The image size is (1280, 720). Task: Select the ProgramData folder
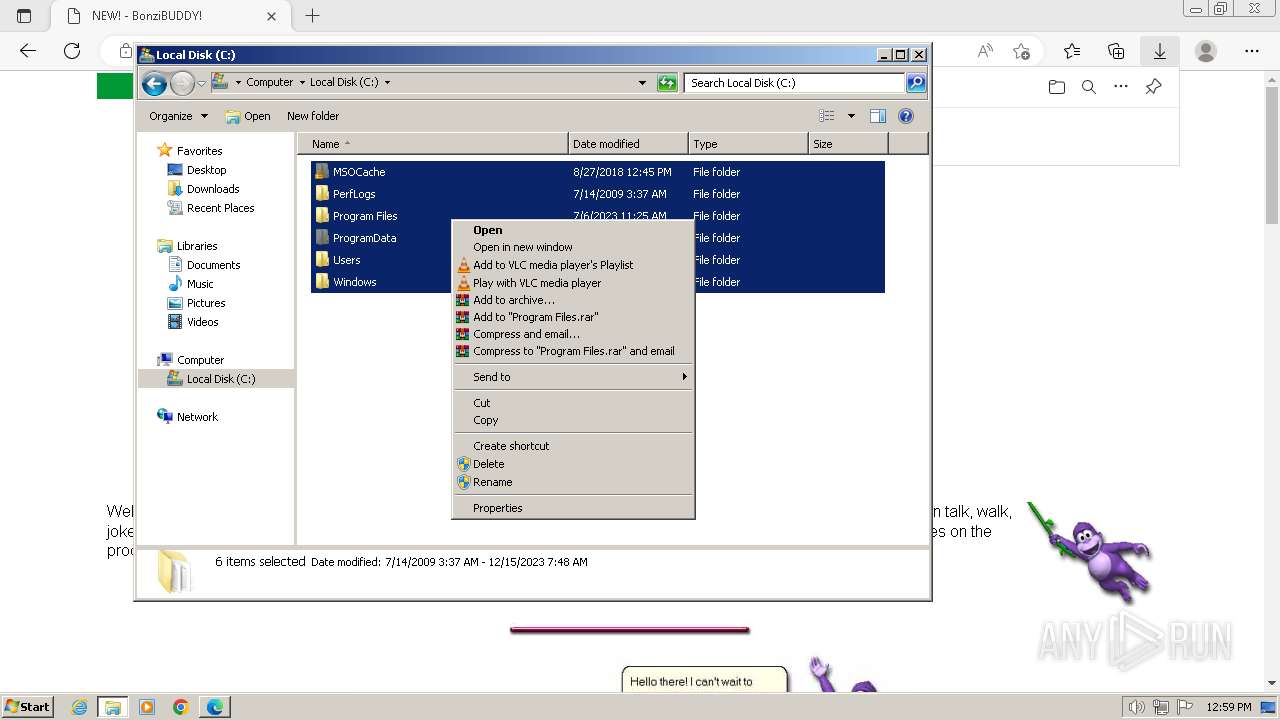point(364,238)
